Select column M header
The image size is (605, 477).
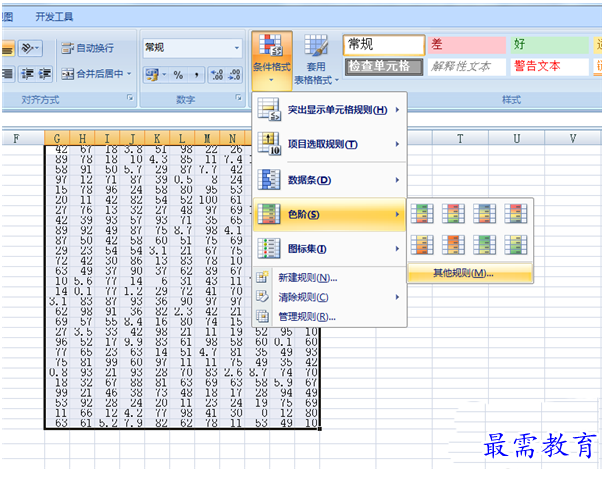[x=207, y=138]
